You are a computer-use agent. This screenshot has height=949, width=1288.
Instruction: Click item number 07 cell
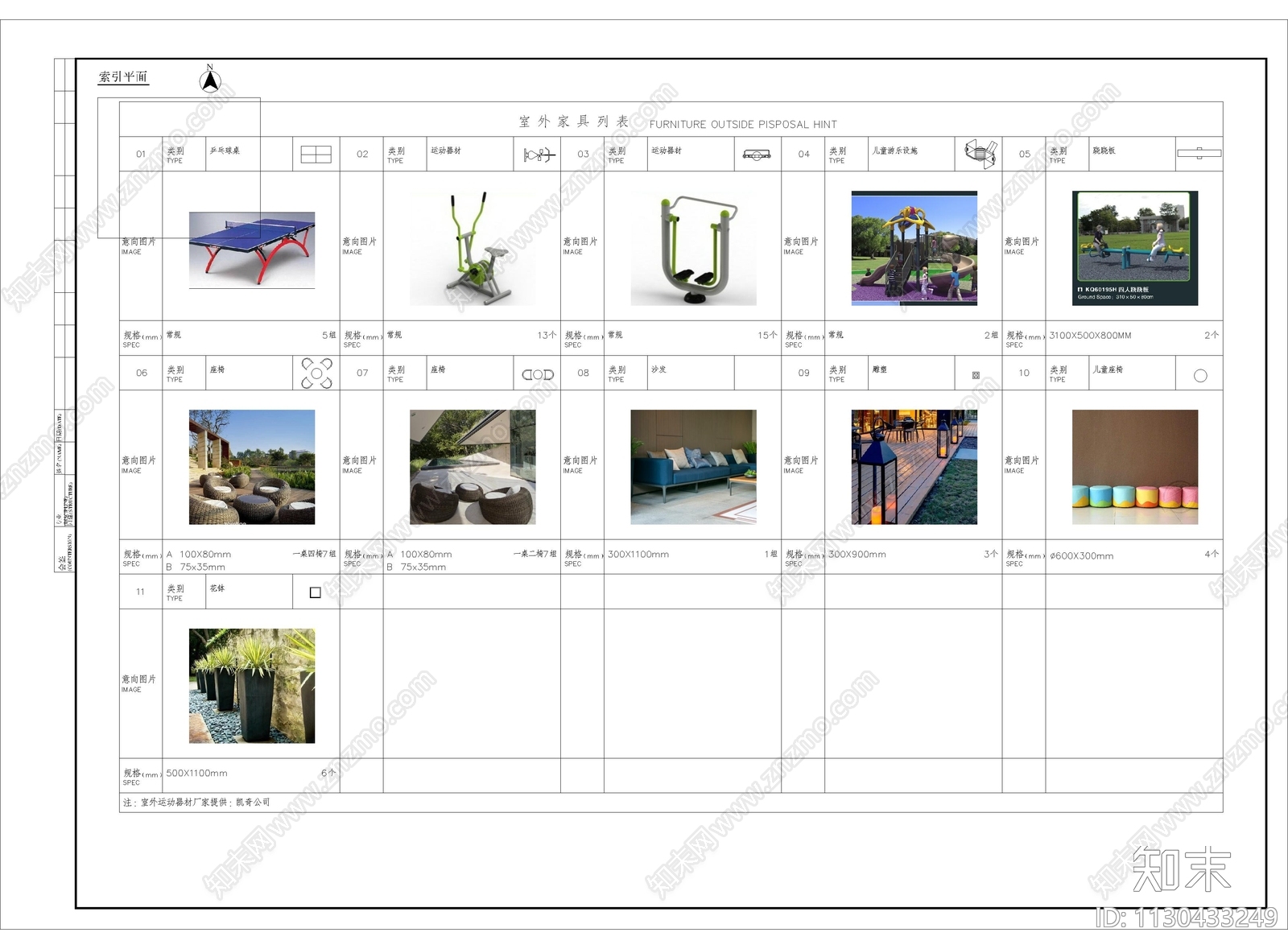[x=362, y=373]
